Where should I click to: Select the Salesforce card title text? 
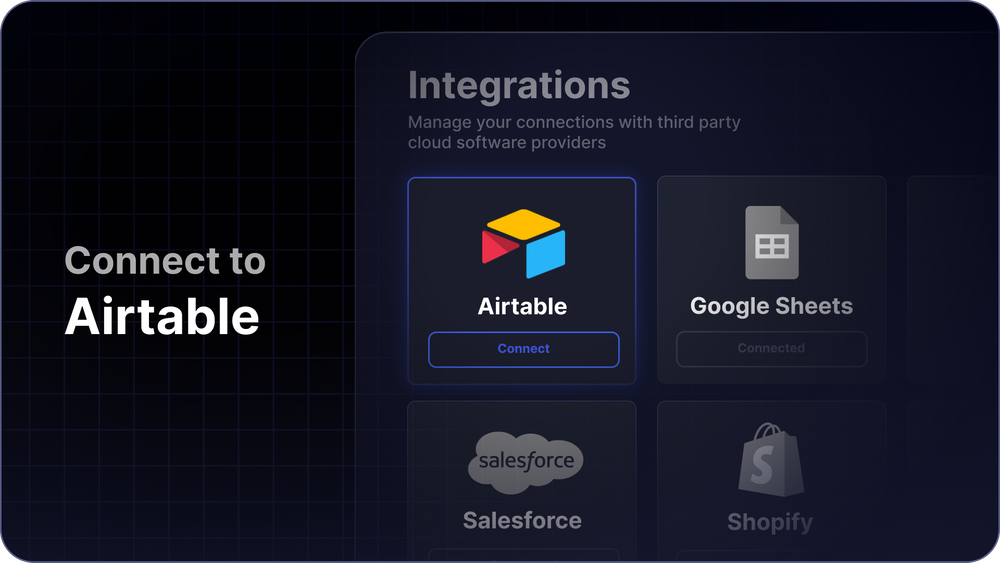[x=522, y=520]
